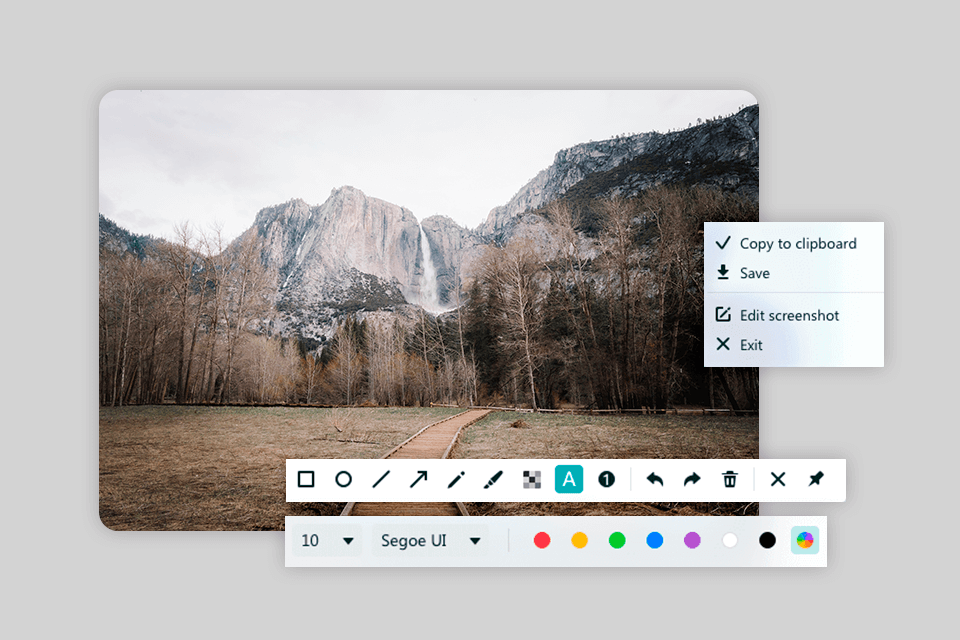
Task: Select the Ellipse drawing tool
Action: click(343, 479)
